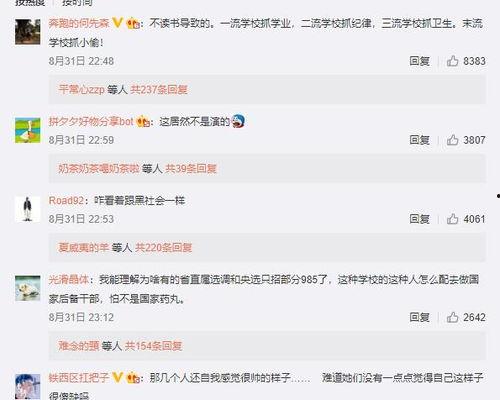Open Road92's user profile link

[x=66, y=200]
